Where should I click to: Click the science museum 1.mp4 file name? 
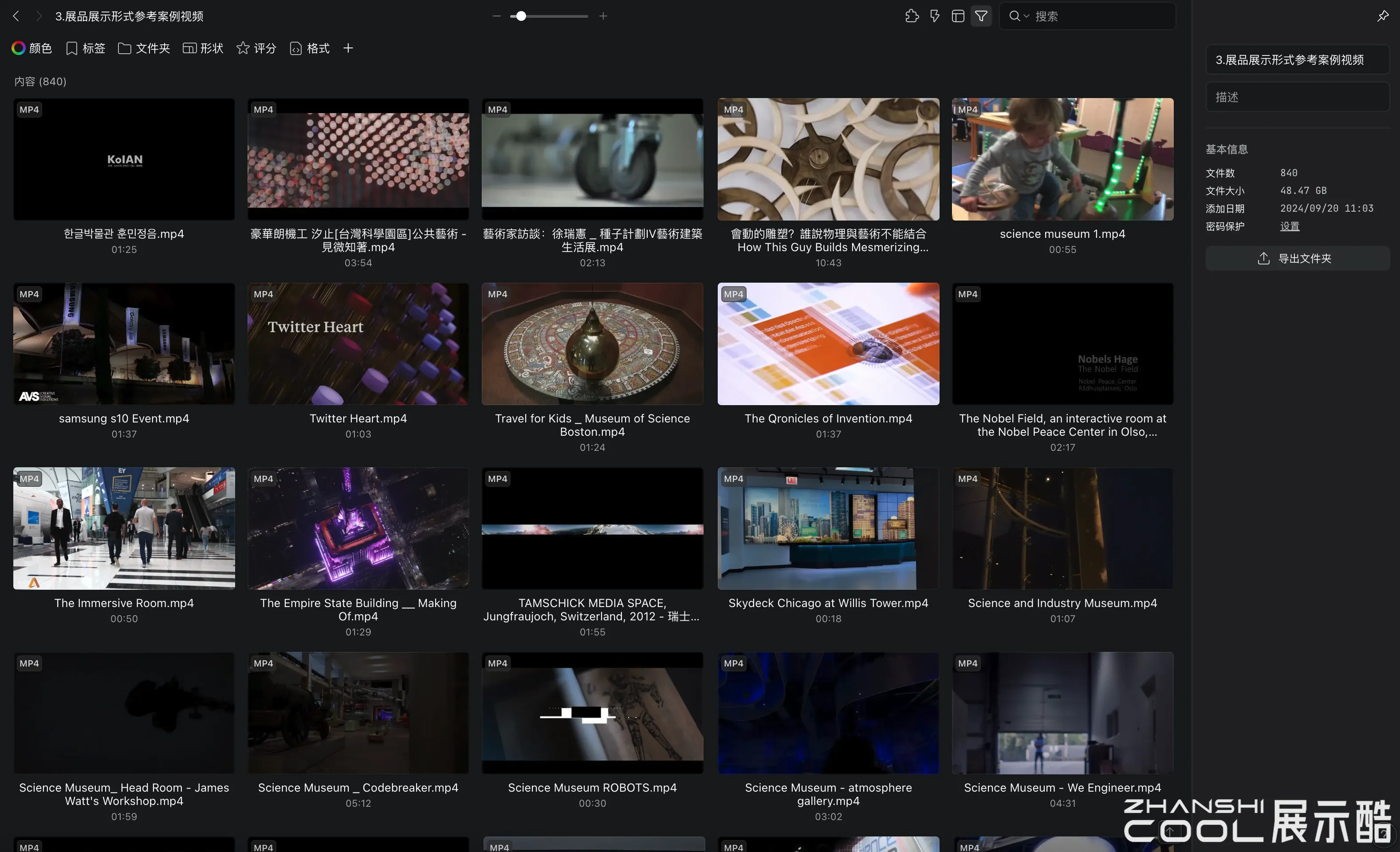tap(1062, 234)
